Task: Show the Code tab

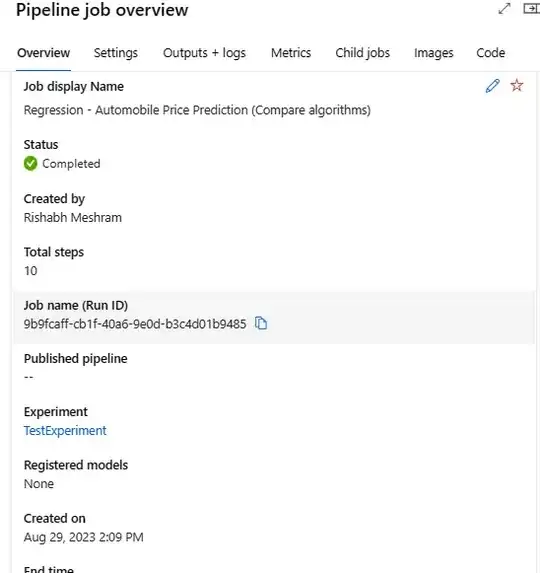Action: [x=491, y=53]
